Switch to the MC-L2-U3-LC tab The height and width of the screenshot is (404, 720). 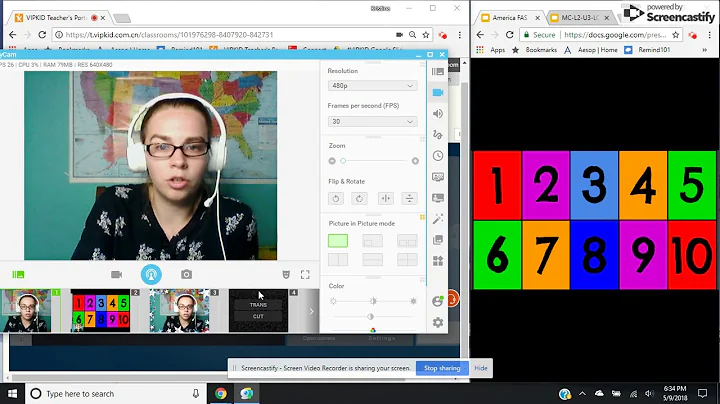pyautogui.click(x=580, y=18)
